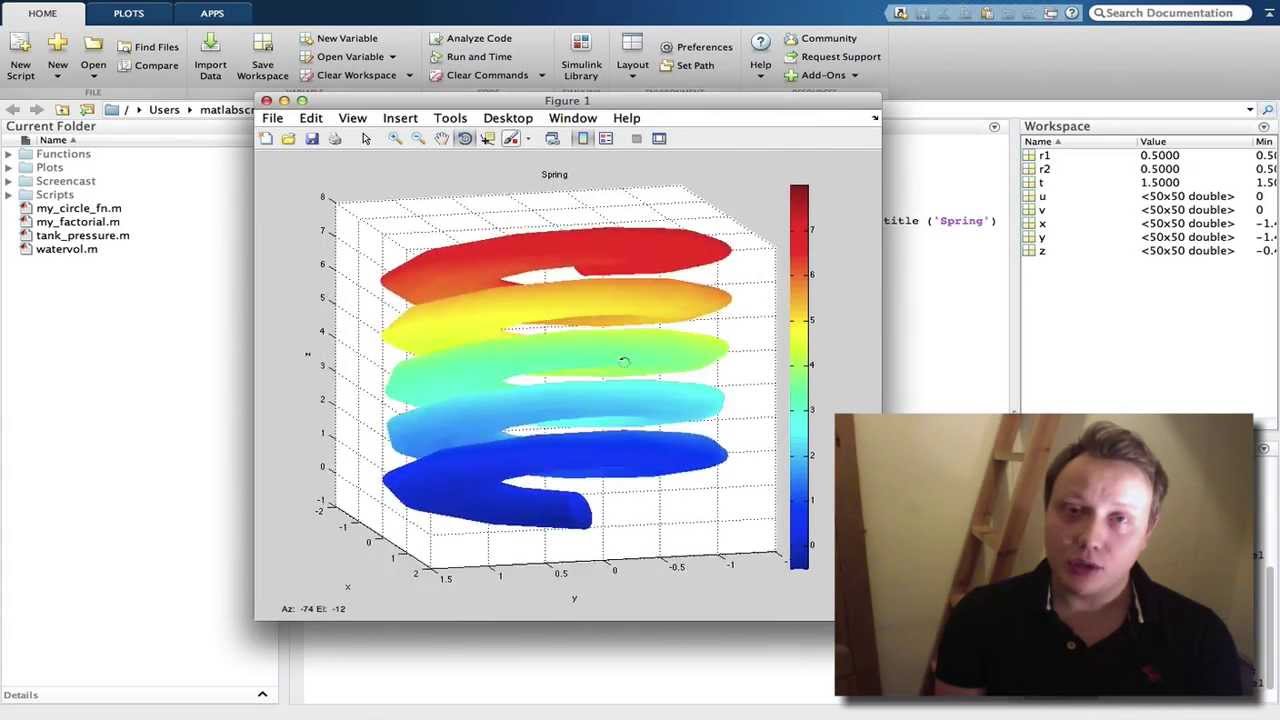Open the Clear Workspace dropdown arrow
The image size is (1280, 720).
click(x=409, y=76)
